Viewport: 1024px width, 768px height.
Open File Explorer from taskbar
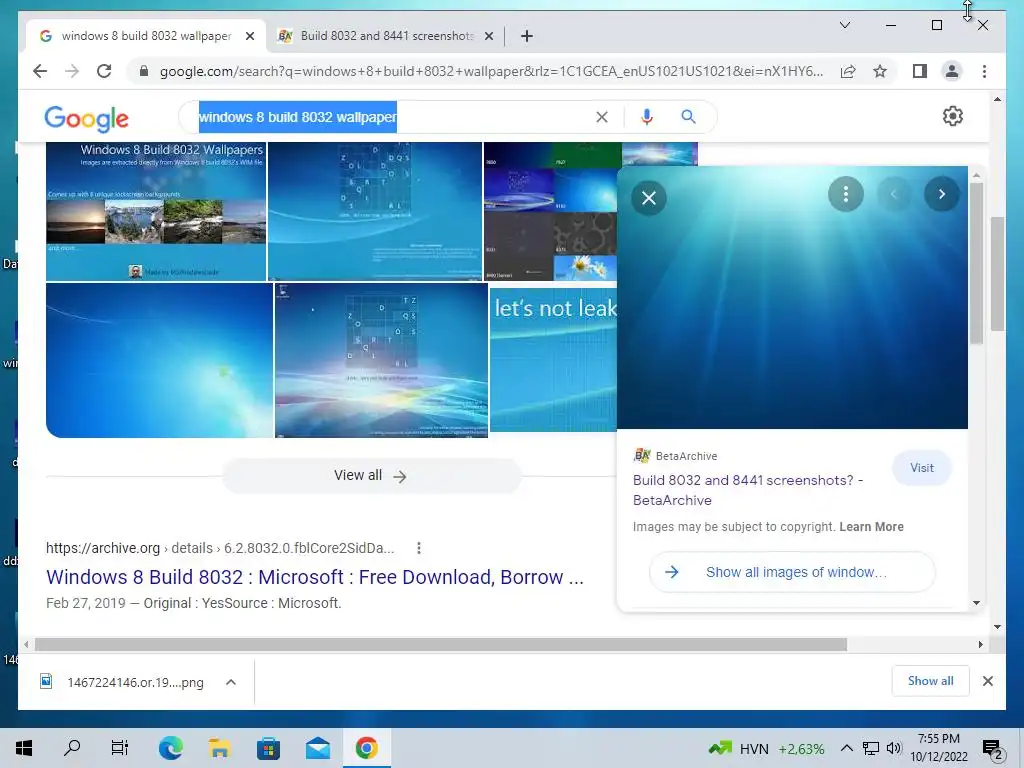(x=219, y=748)
